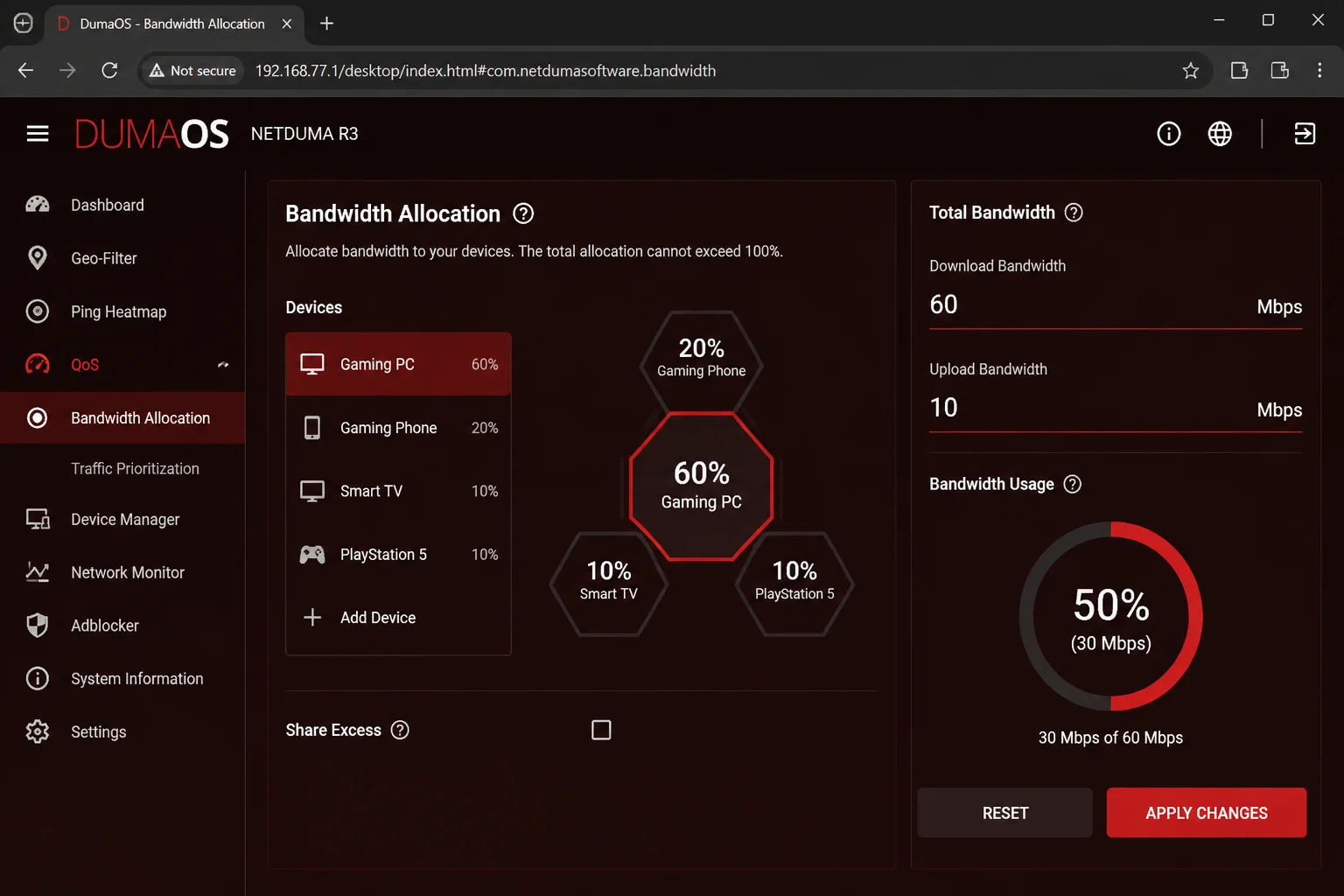
Task: Click the Download Bandwidth field showing 60
Action: [x=1116, y=305]
